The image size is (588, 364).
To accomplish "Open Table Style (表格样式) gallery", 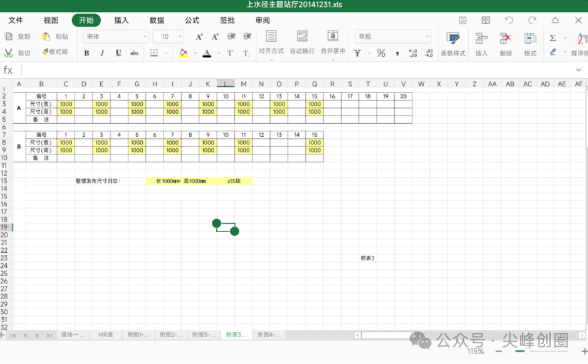I will pos(453,44).
